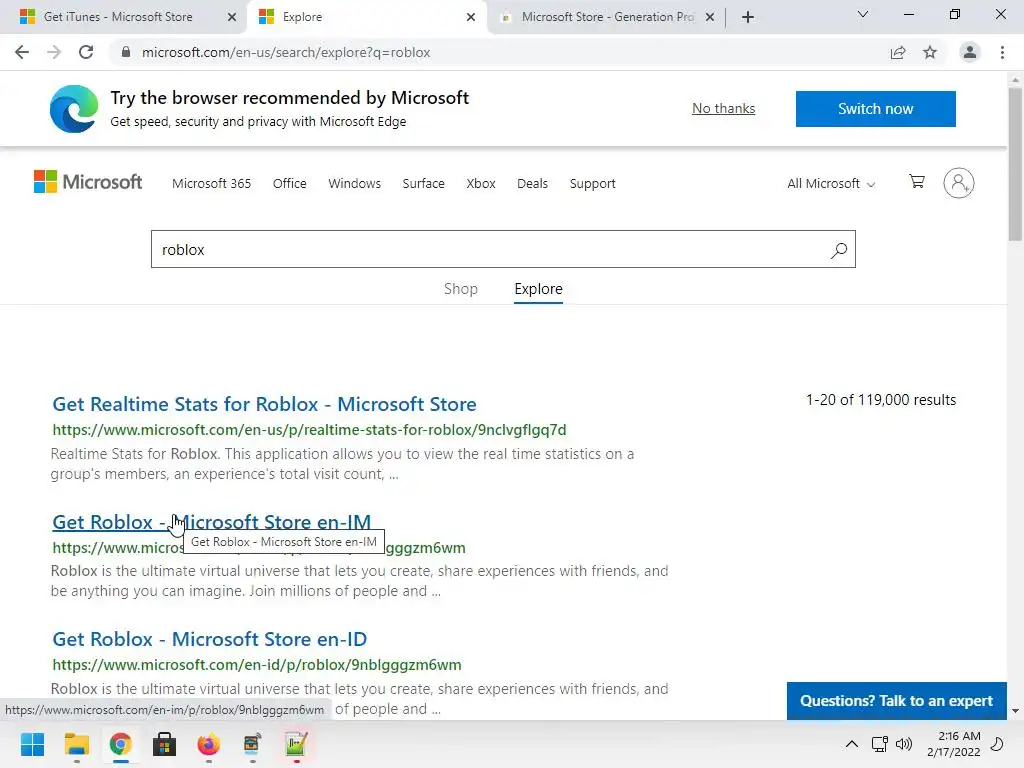This screenshot has height=768, width=1024.
Task: Click the Microsoft logo
Action: click(88, 182)
